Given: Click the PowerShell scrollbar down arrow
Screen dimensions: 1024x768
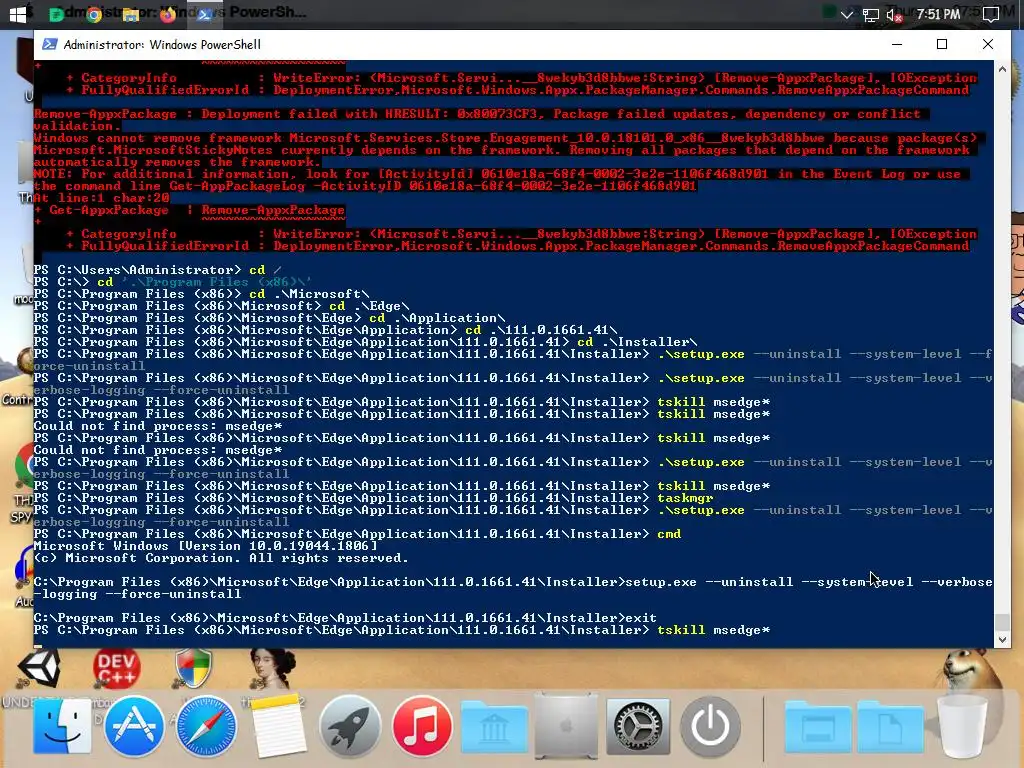Looking at the screenshot, I should [1002, 640].
